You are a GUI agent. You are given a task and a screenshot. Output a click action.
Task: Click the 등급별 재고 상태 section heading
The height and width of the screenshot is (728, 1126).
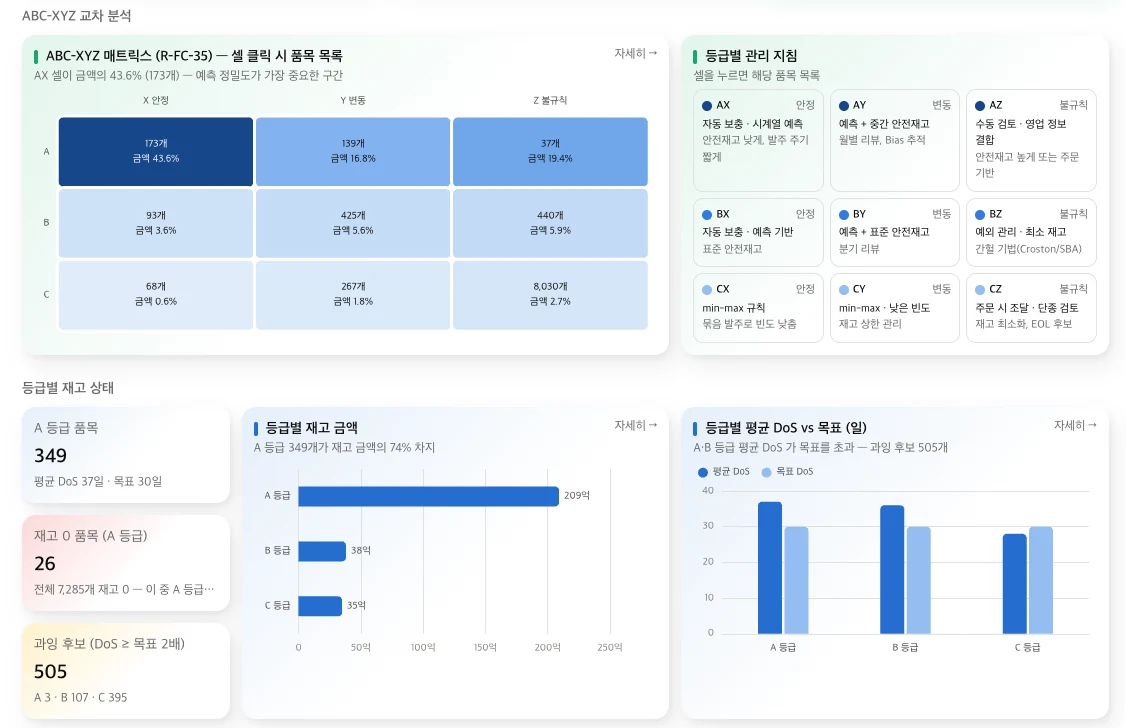(x=68, y=388)
